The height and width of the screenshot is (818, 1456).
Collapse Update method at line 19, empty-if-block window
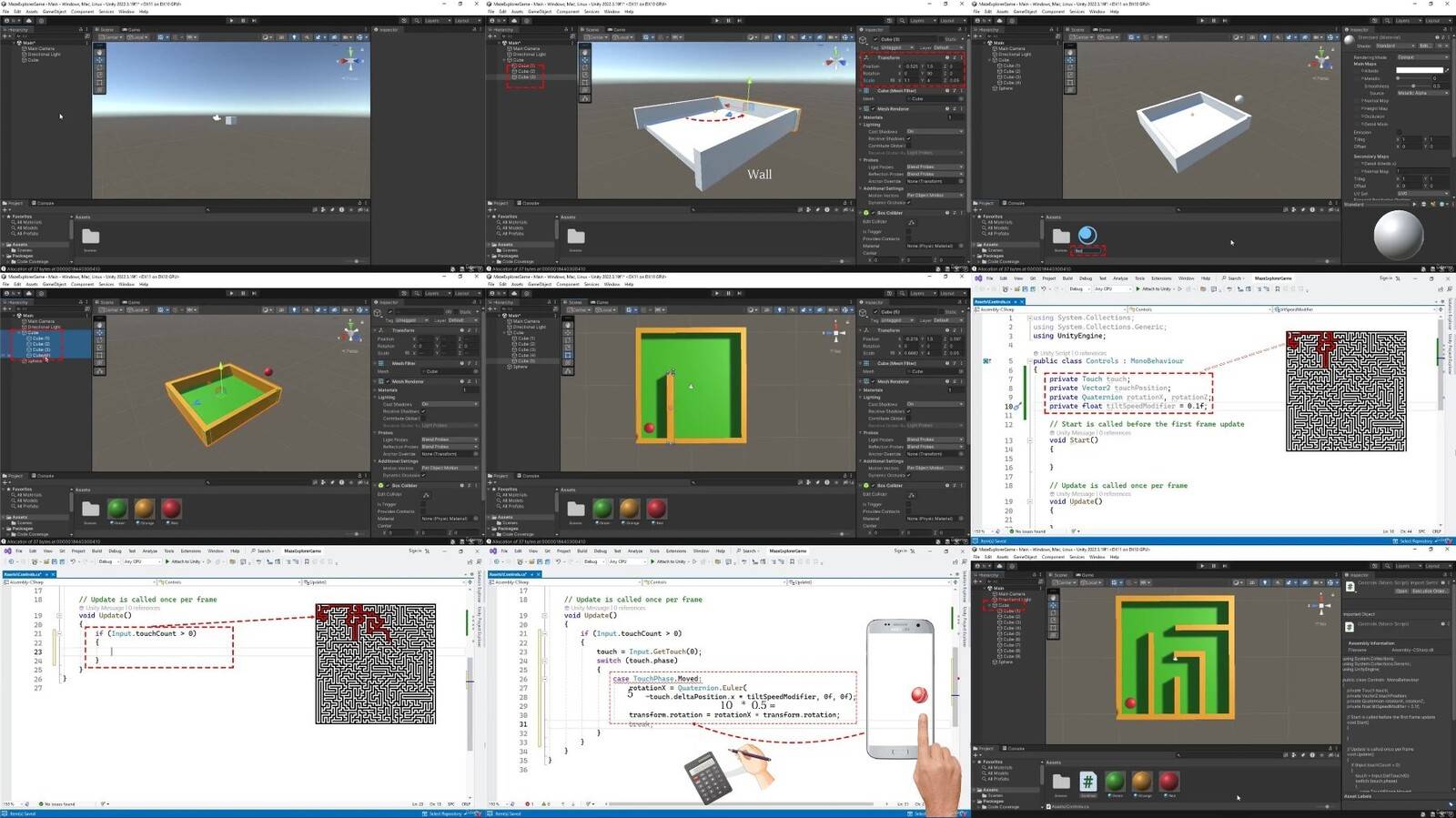59,615
